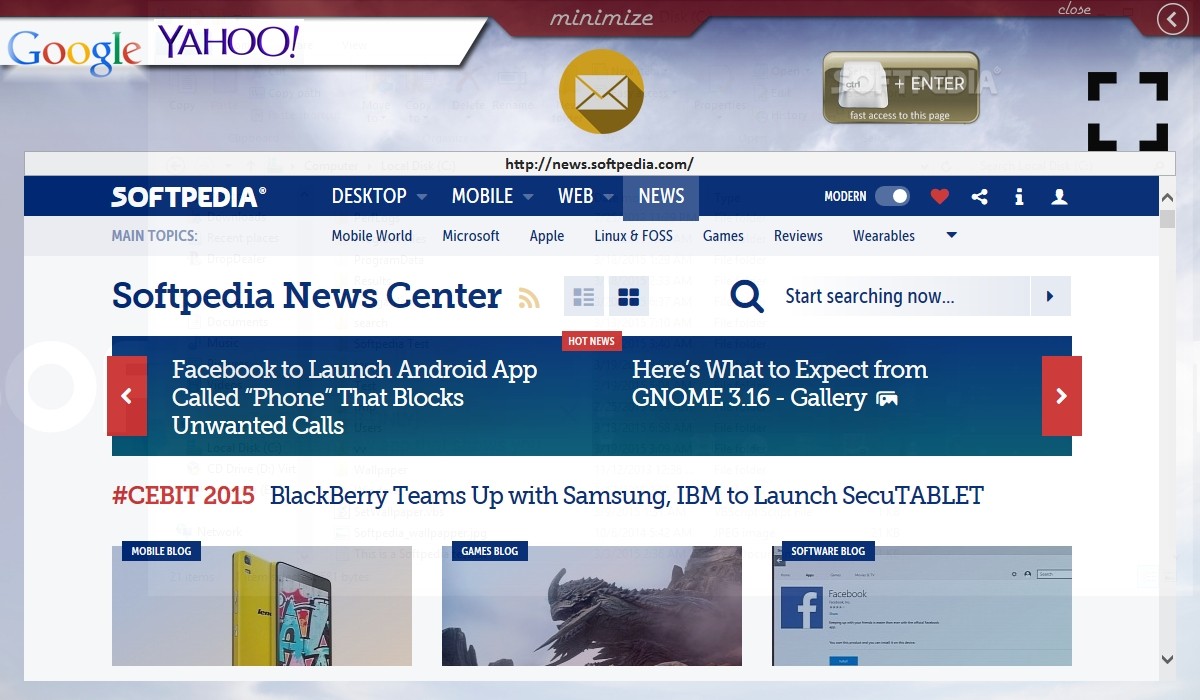Click the user account icon

(1059, 197)
